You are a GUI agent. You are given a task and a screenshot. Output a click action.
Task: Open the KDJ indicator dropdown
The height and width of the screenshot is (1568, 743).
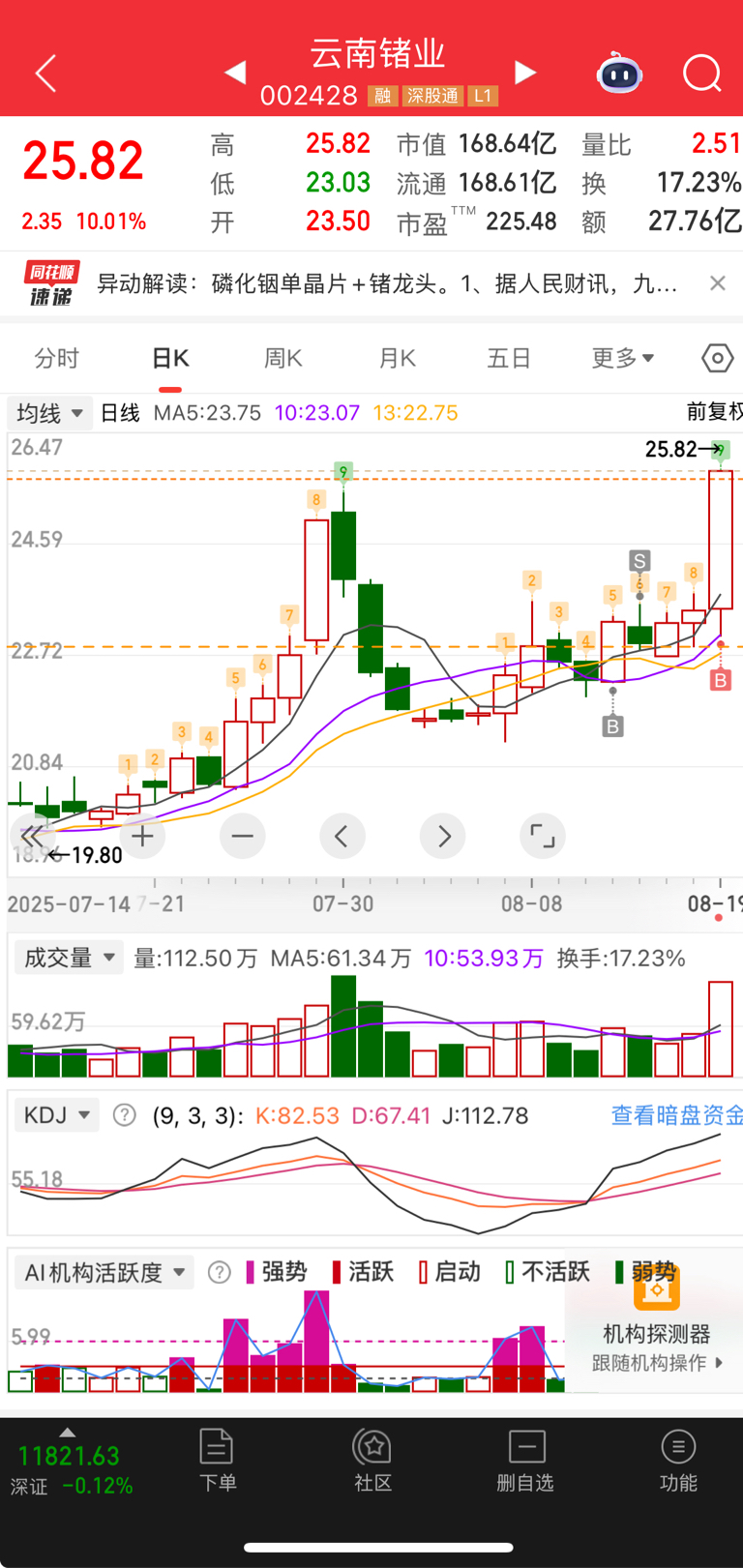(x=56, y=1115)
